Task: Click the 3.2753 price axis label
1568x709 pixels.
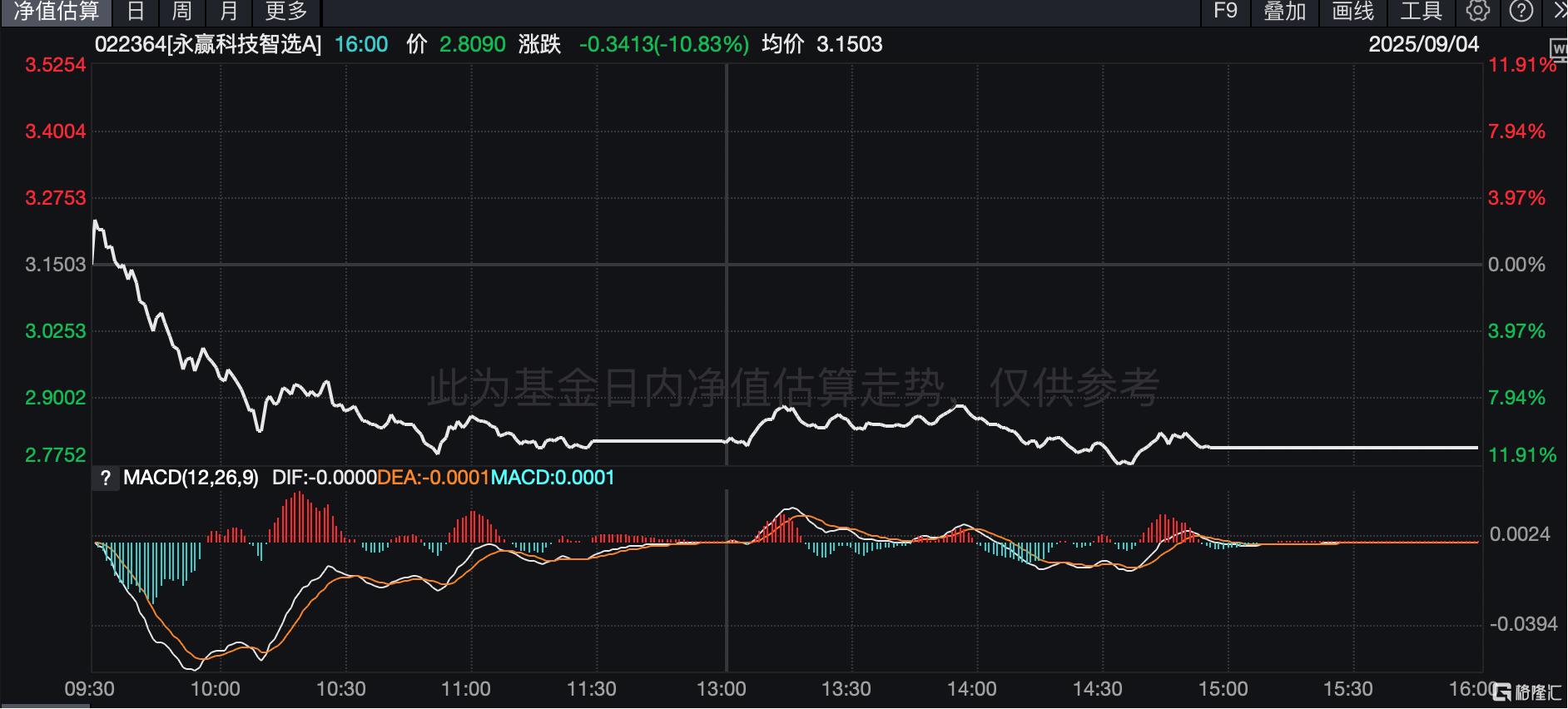Action: pyautogui.click(x=56, y=198)
